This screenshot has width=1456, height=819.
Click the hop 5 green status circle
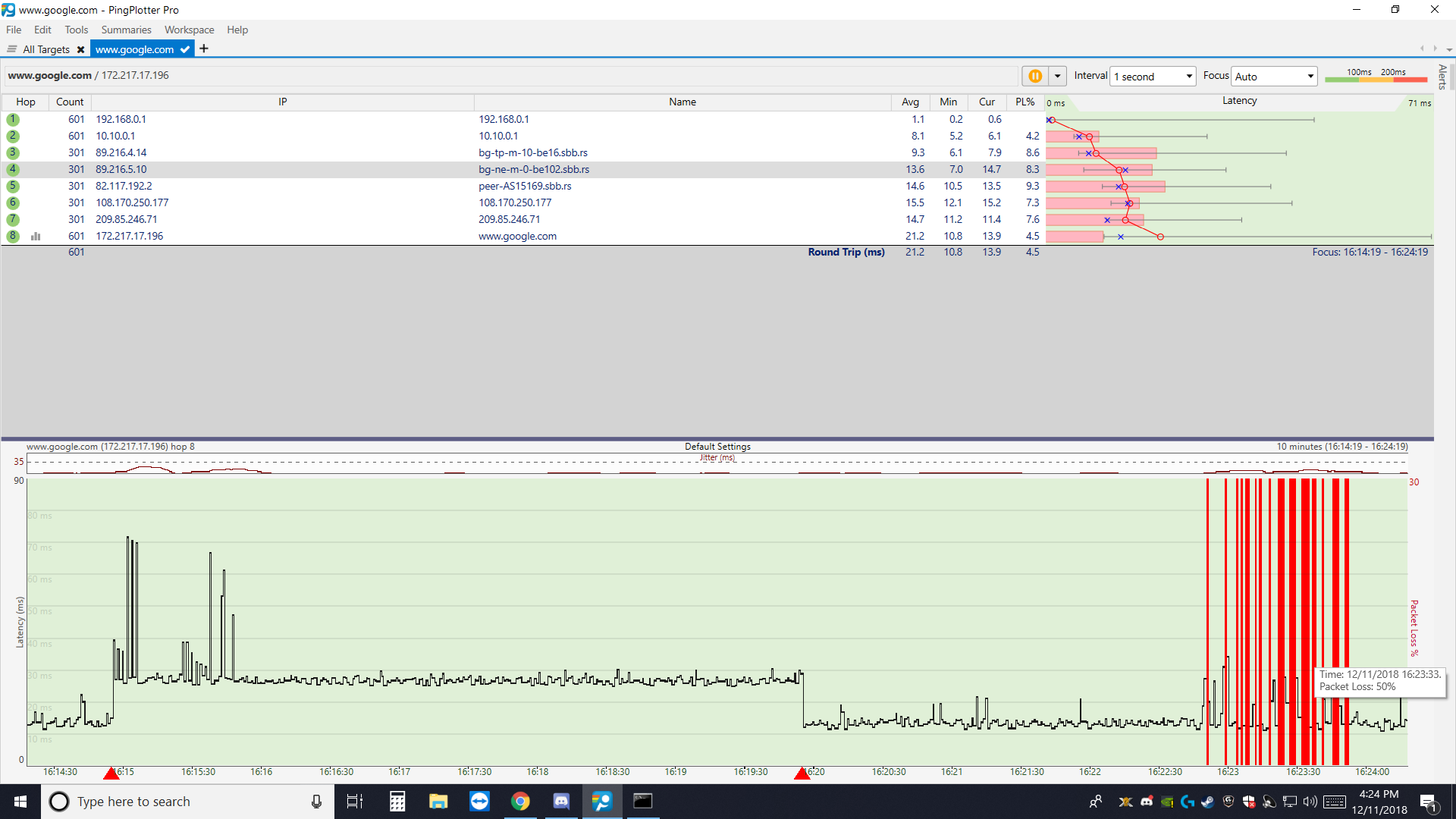coord(13,186)
